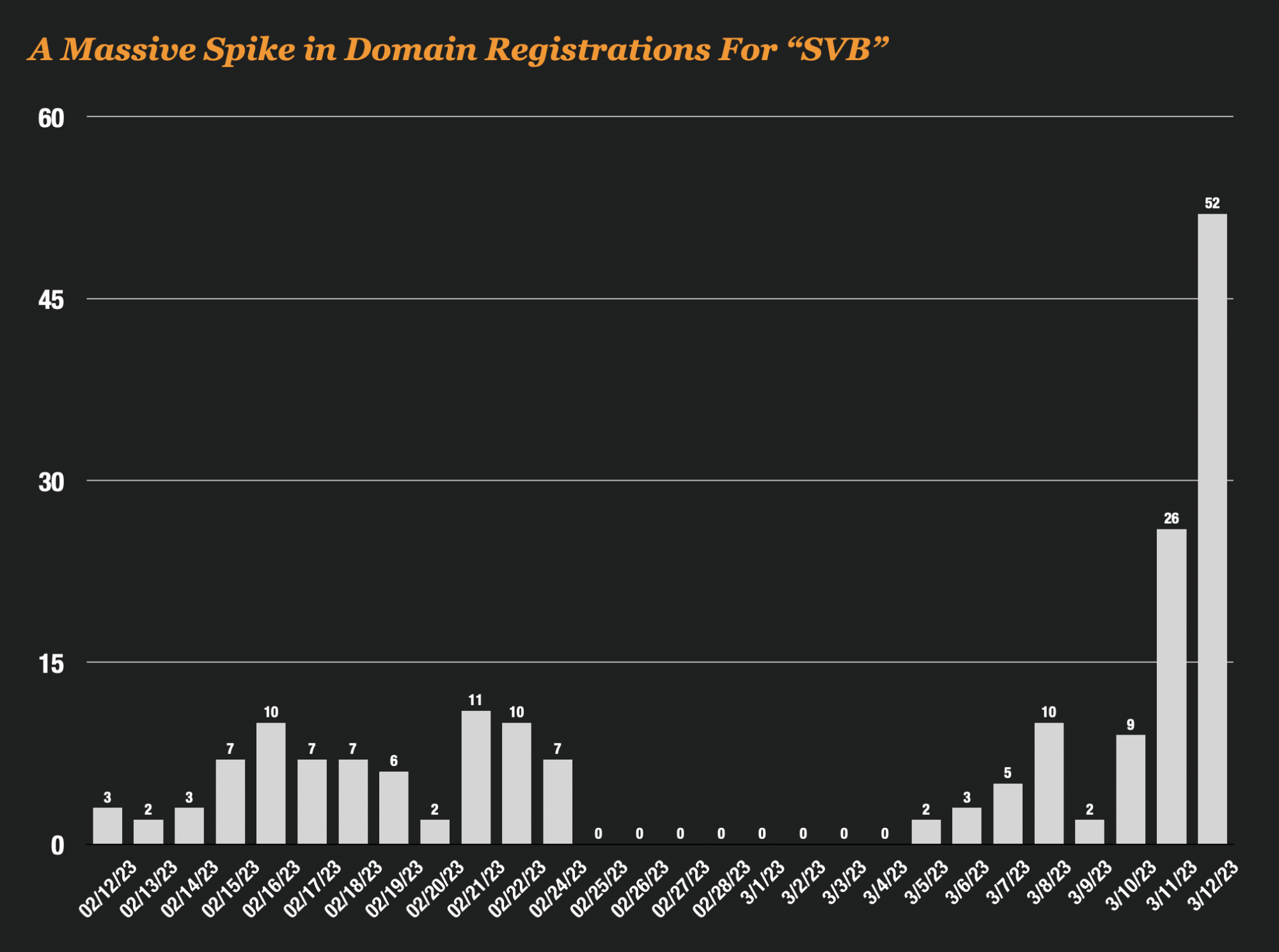Click the 3/11/23 bar labeled 26

click(1171, 686)
